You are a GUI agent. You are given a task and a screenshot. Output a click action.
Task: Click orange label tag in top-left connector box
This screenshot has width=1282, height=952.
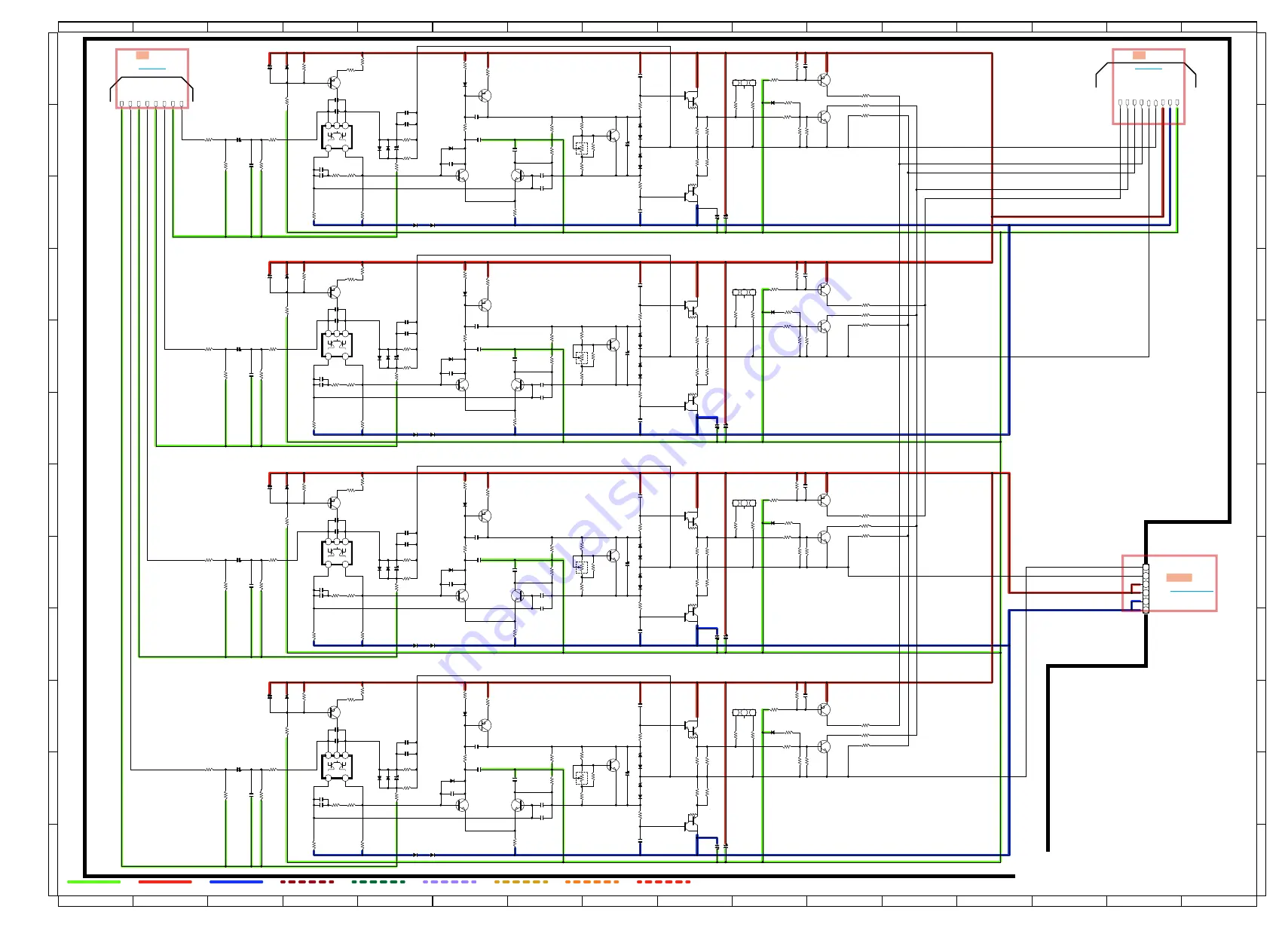coord(142,55)
